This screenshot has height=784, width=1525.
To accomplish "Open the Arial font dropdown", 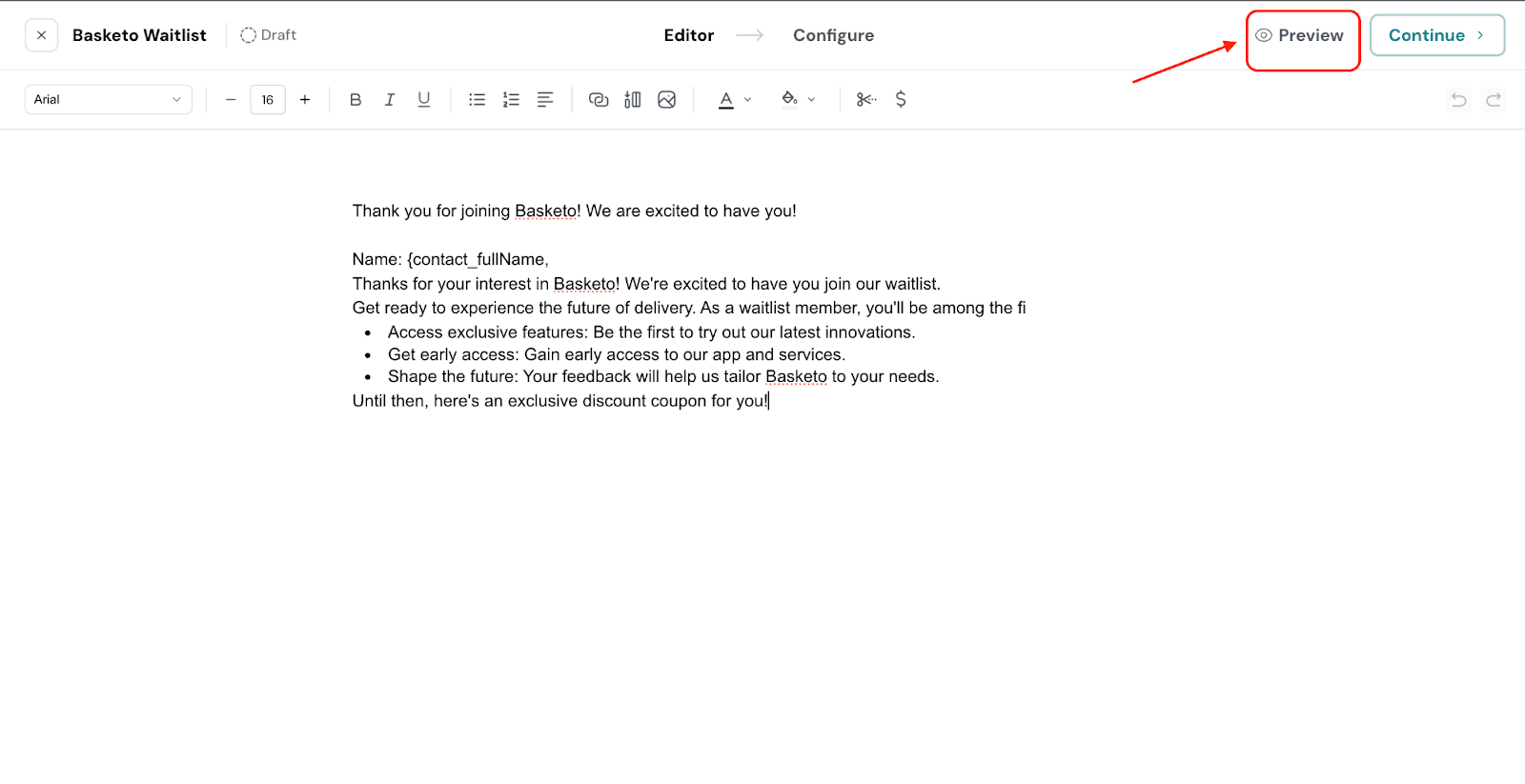I will click(x=108, y=99).
